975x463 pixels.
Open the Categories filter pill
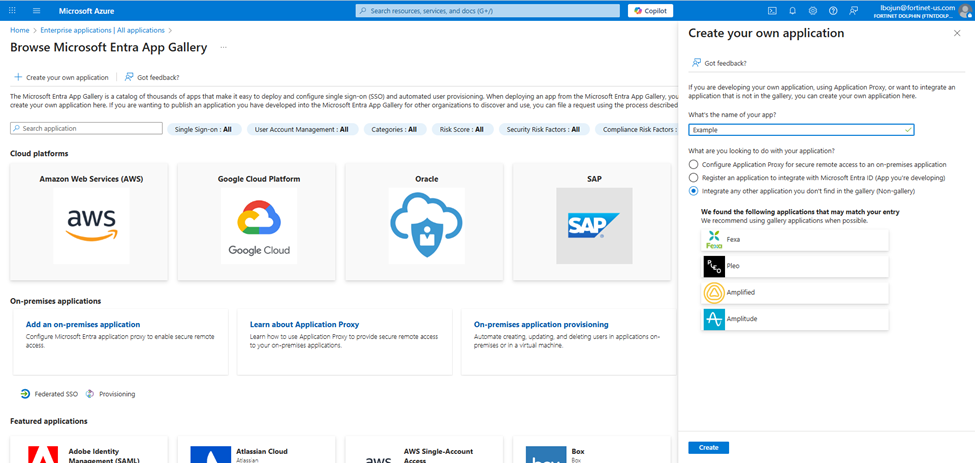coord(395,129)
